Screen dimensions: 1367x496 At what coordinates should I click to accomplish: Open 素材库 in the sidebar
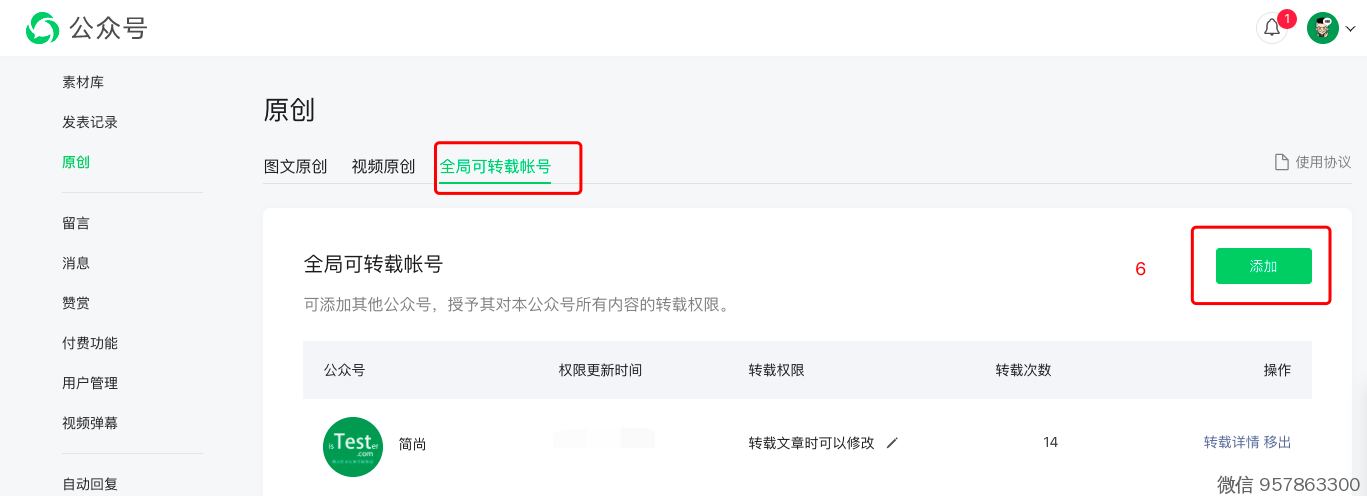83,82
